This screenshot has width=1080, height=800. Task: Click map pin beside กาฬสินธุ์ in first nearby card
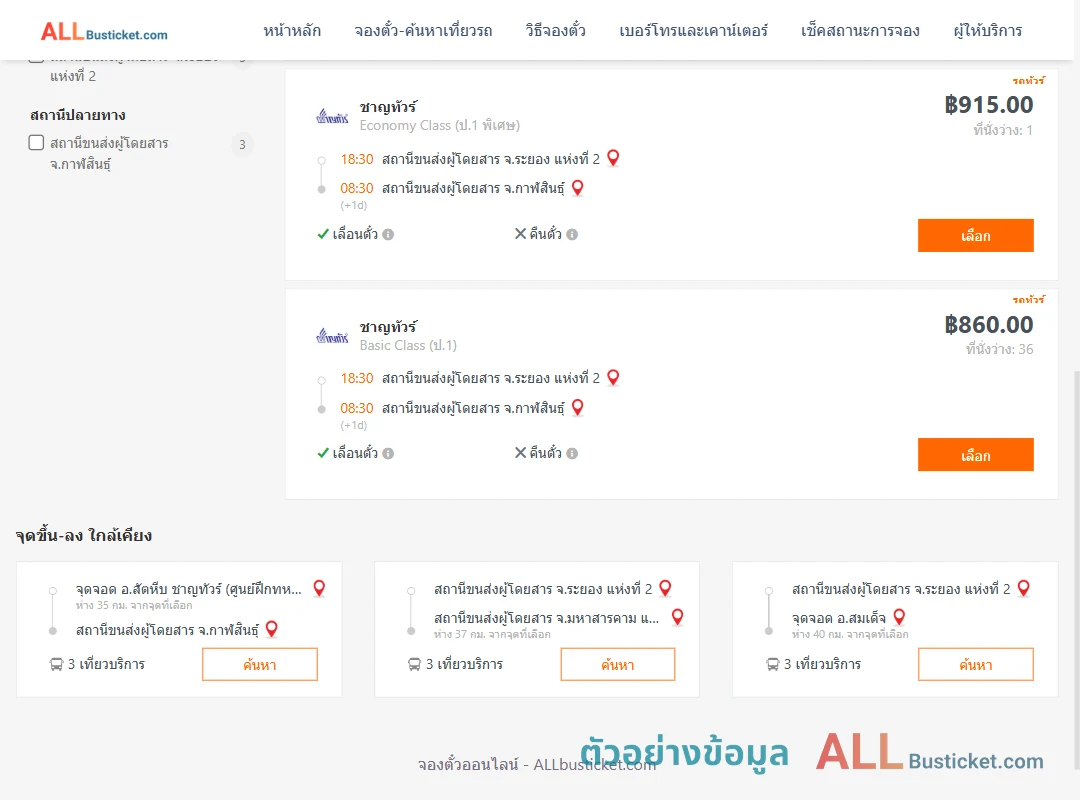[x=272, y=629]
